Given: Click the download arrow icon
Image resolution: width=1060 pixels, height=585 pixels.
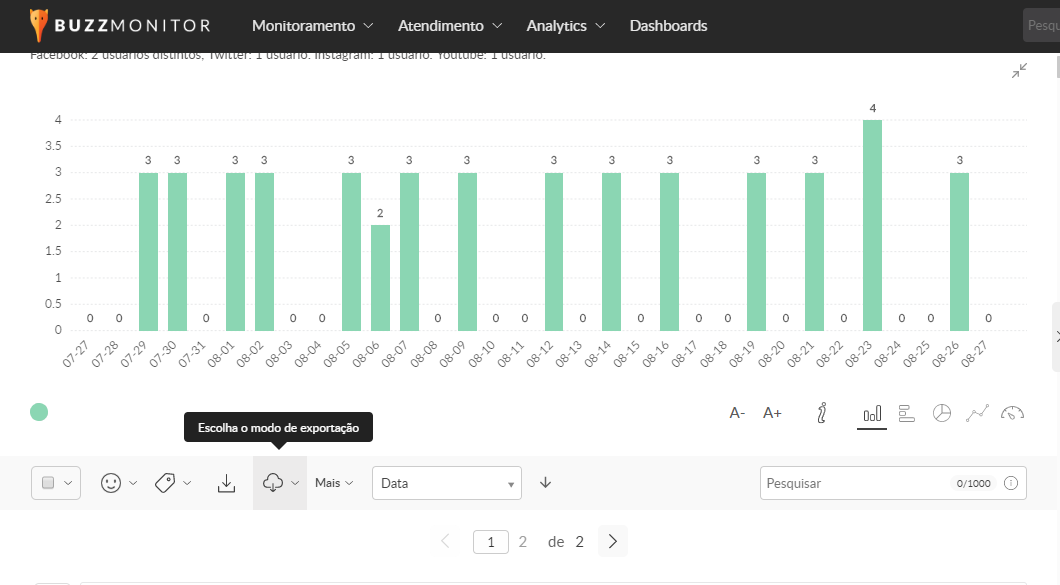Looking at the screenshot, I should tap(227, 483).
